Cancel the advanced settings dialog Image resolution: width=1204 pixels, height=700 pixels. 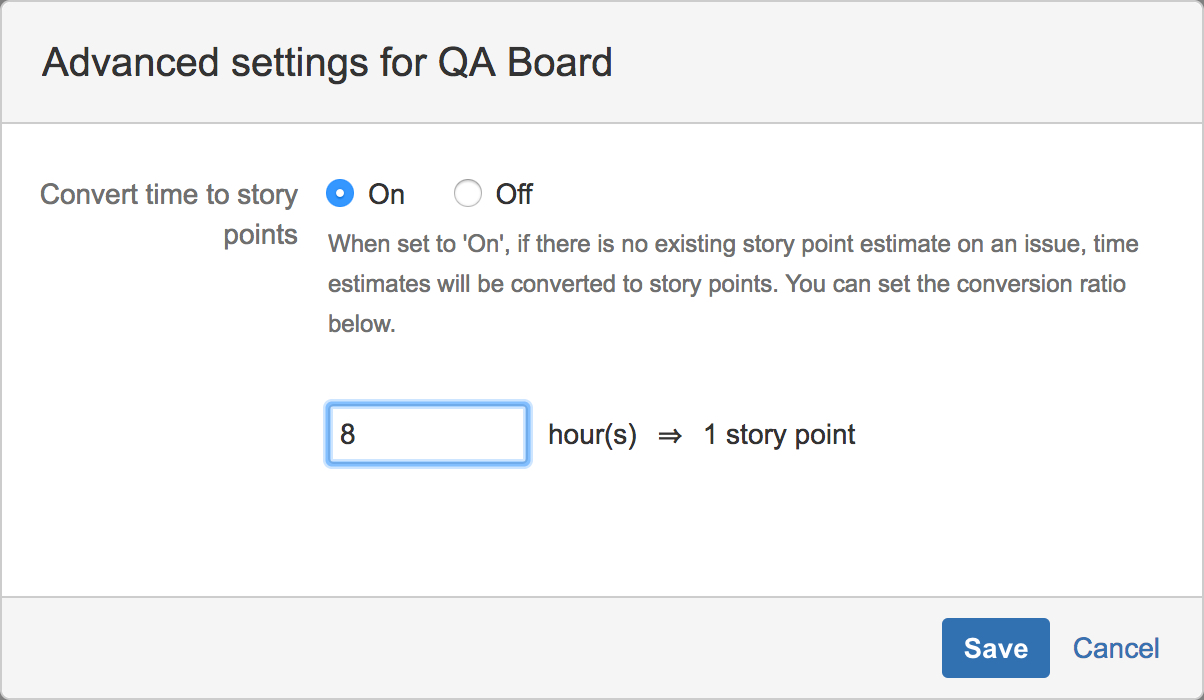tap(1116, 648)
